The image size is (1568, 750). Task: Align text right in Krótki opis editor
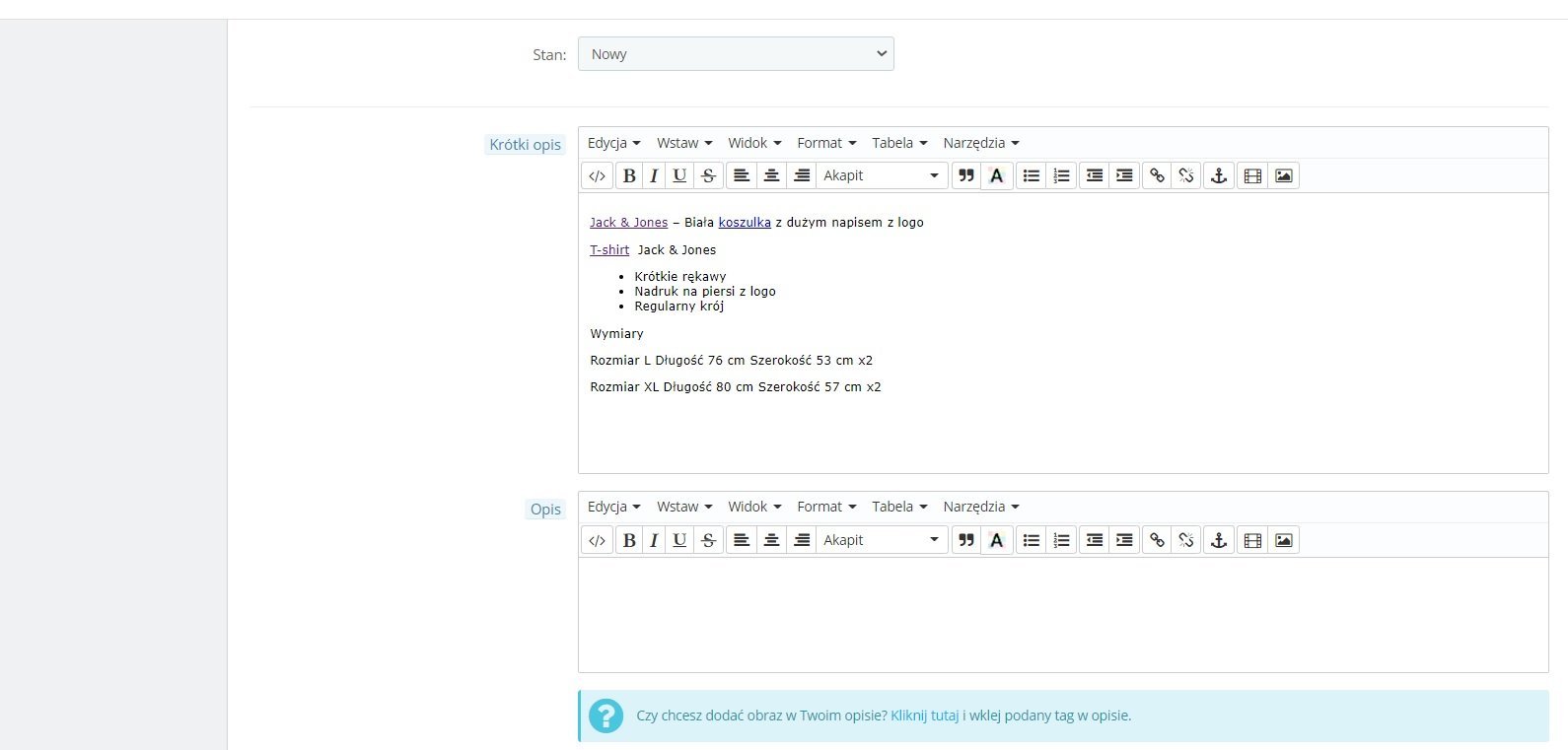(802, 175)
